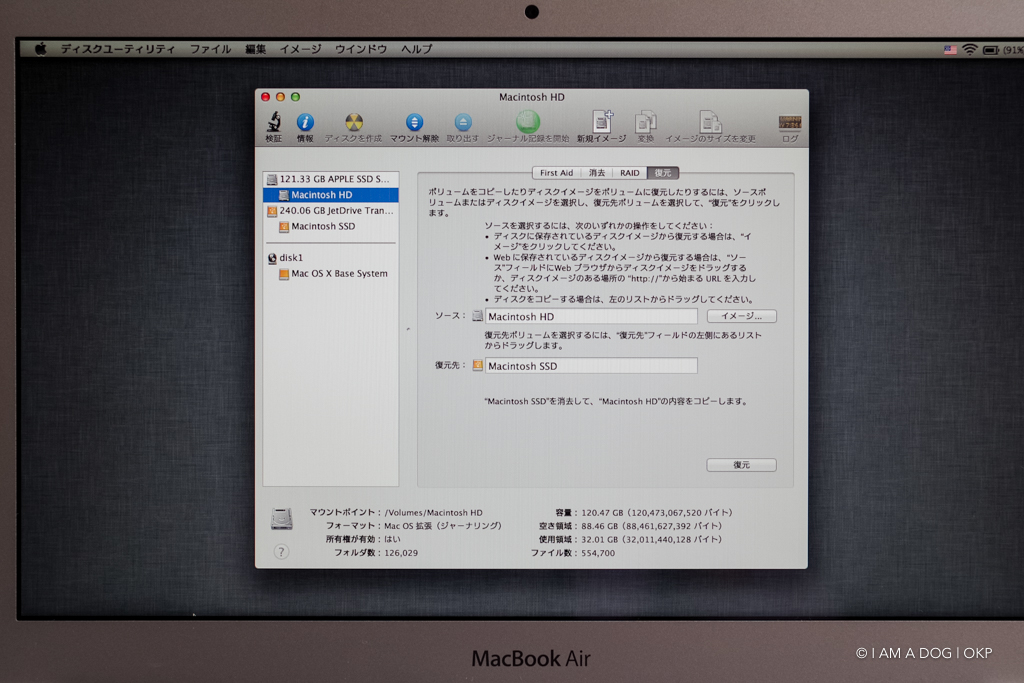1024x683 pixels.
Task: Click the help question mark button
Action: [x=281, y=552]
